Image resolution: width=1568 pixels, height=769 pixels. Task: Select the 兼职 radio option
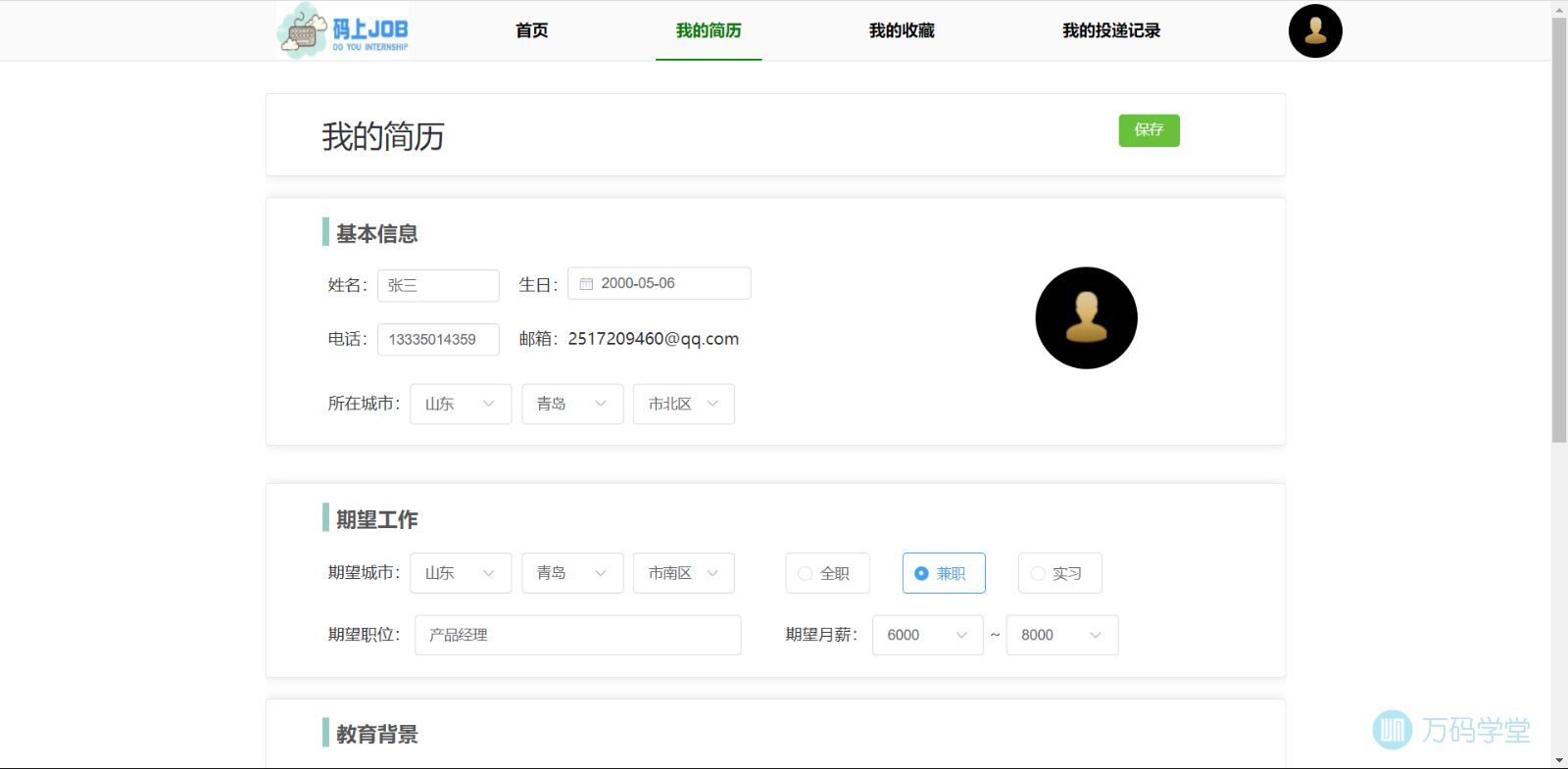[944, 573]
